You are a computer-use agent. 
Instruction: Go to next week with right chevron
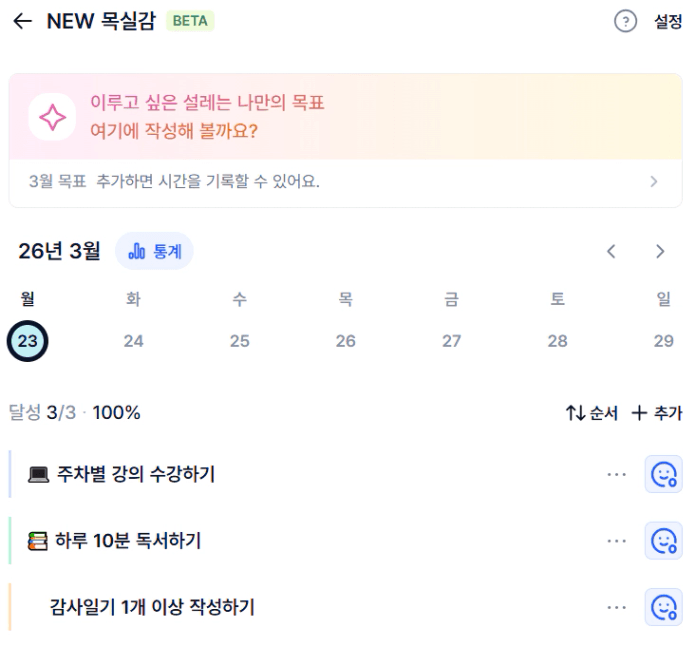click(x=660, y=251)
